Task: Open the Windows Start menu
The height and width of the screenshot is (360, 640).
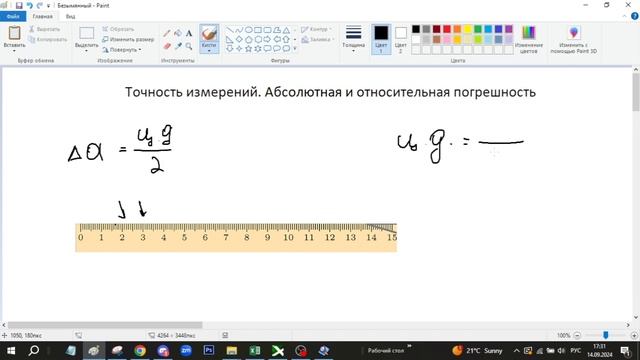Action: [x=11, y=351]
